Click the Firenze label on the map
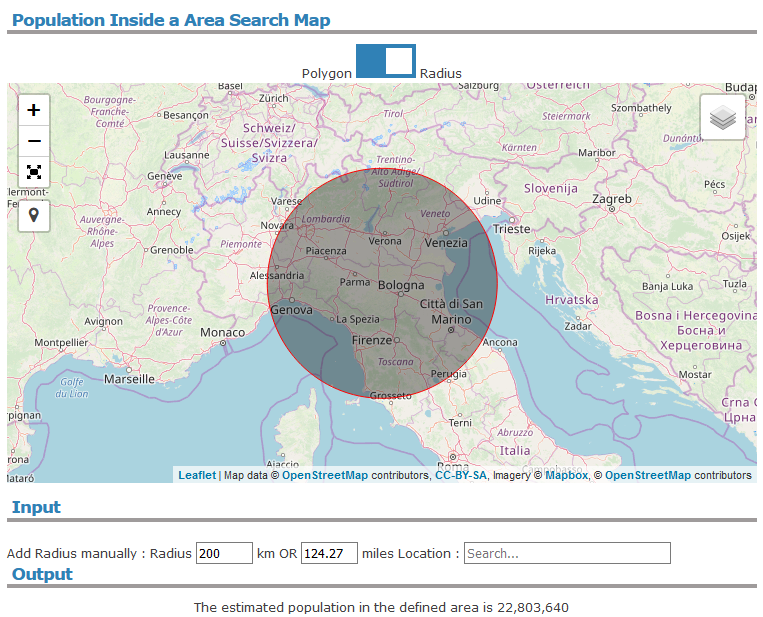 tap(372, 341)
